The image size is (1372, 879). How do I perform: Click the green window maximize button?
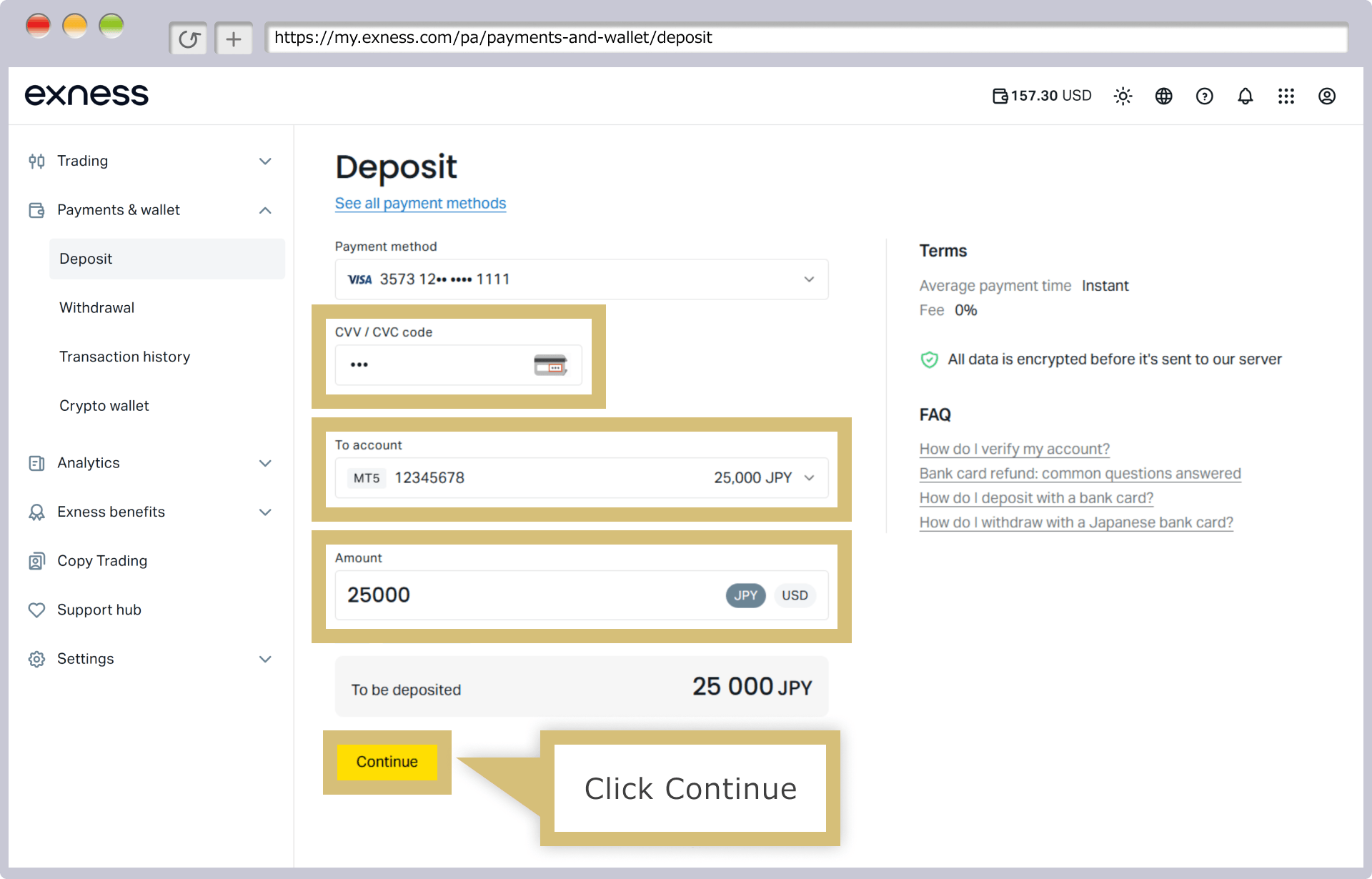(x=111, y=26)
